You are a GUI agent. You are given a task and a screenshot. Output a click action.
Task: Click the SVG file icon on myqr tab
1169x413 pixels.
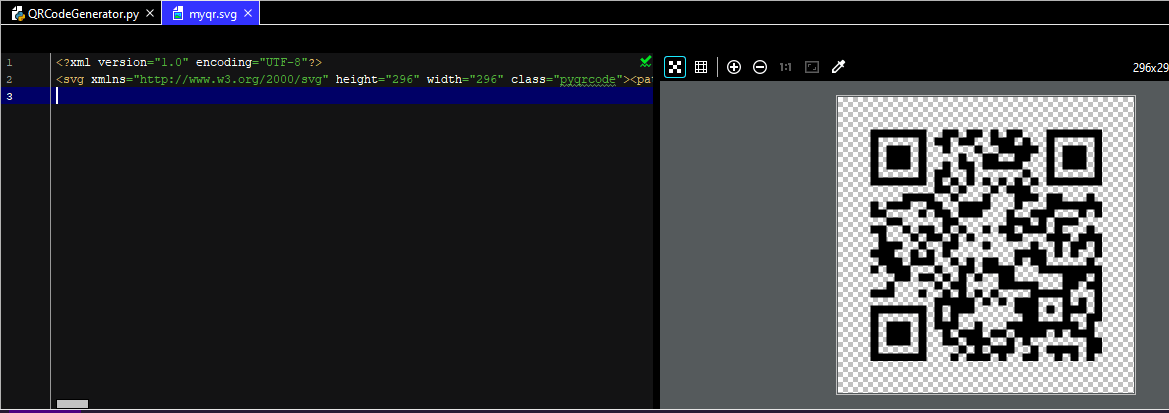(x=177, y=13)
